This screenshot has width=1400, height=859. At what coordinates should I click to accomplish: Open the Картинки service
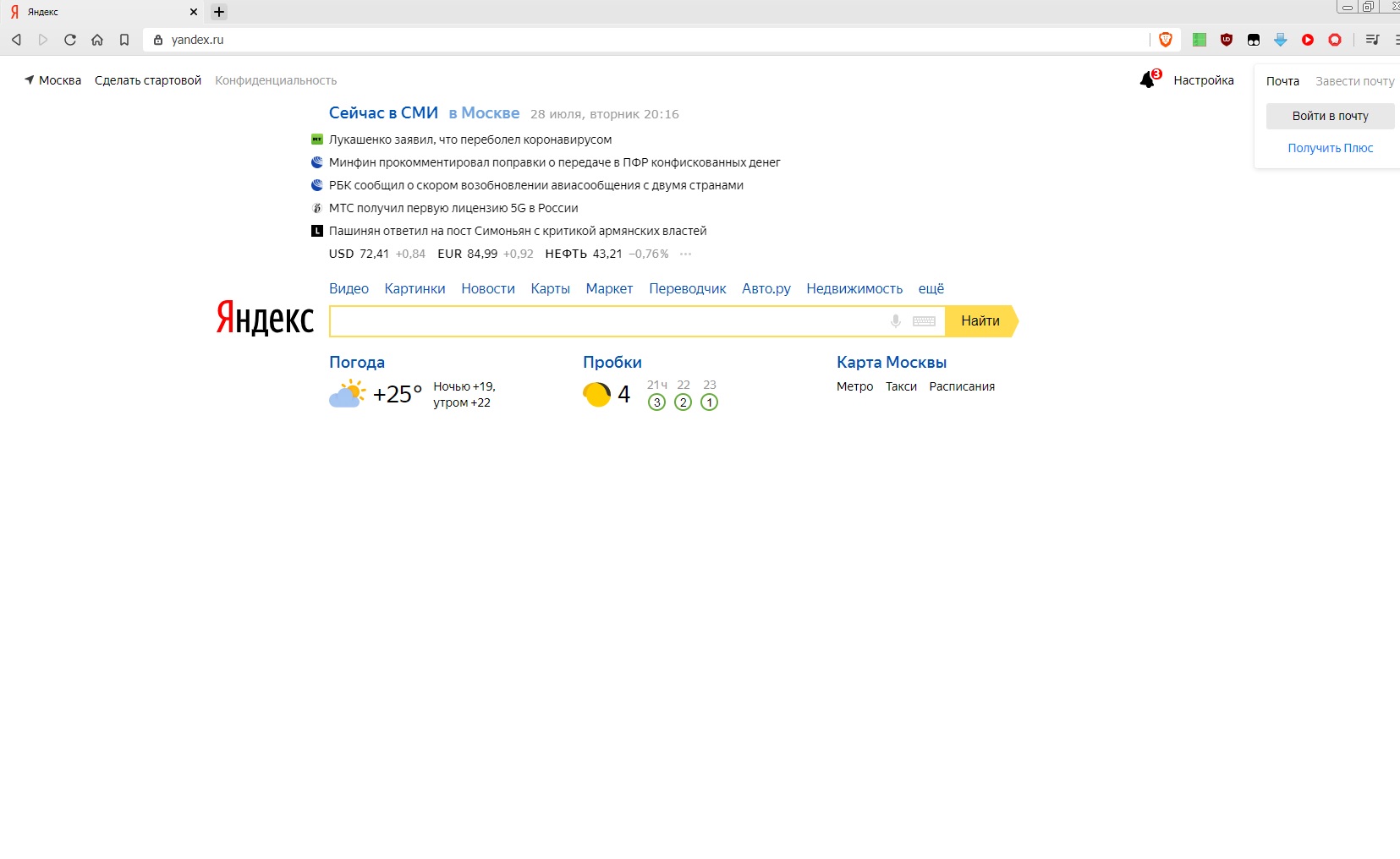point(415,288)
